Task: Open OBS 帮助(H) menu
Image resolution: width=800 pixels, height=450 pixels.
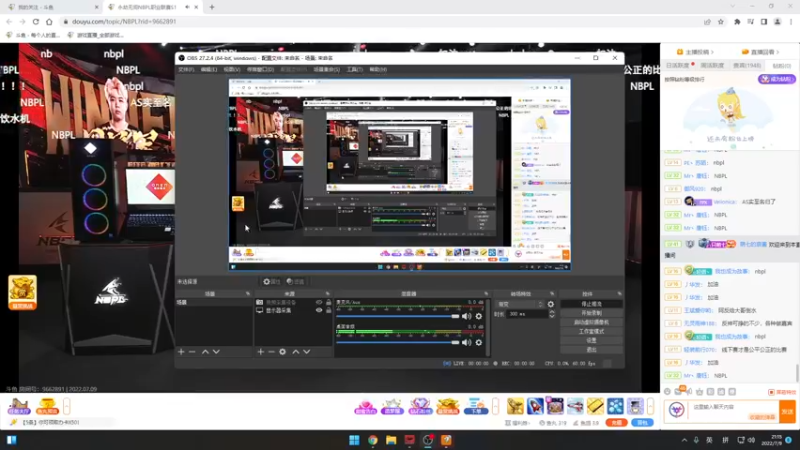Action: click(x=378, y=69)
